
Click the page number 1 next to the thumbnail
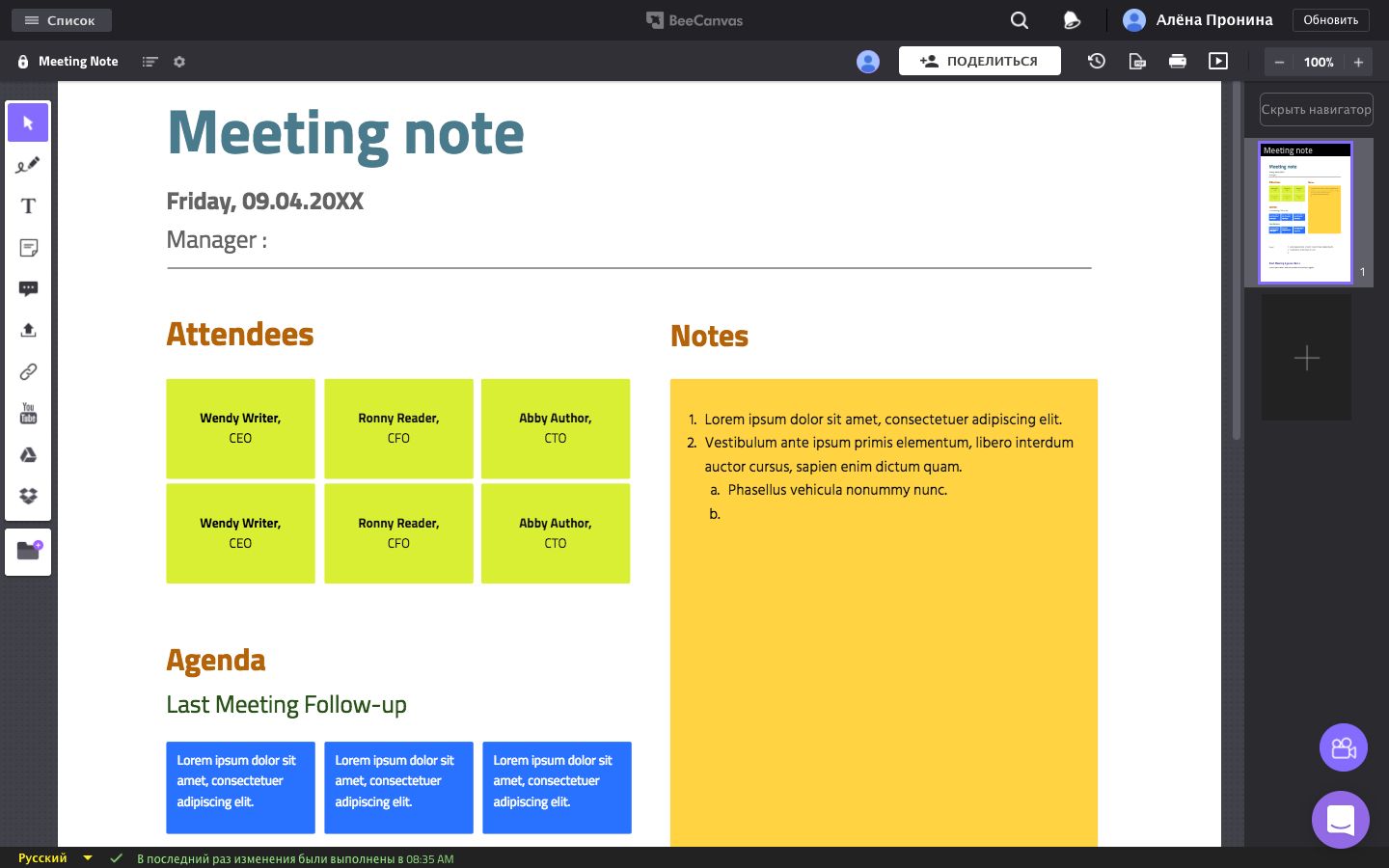[1363, 272]
